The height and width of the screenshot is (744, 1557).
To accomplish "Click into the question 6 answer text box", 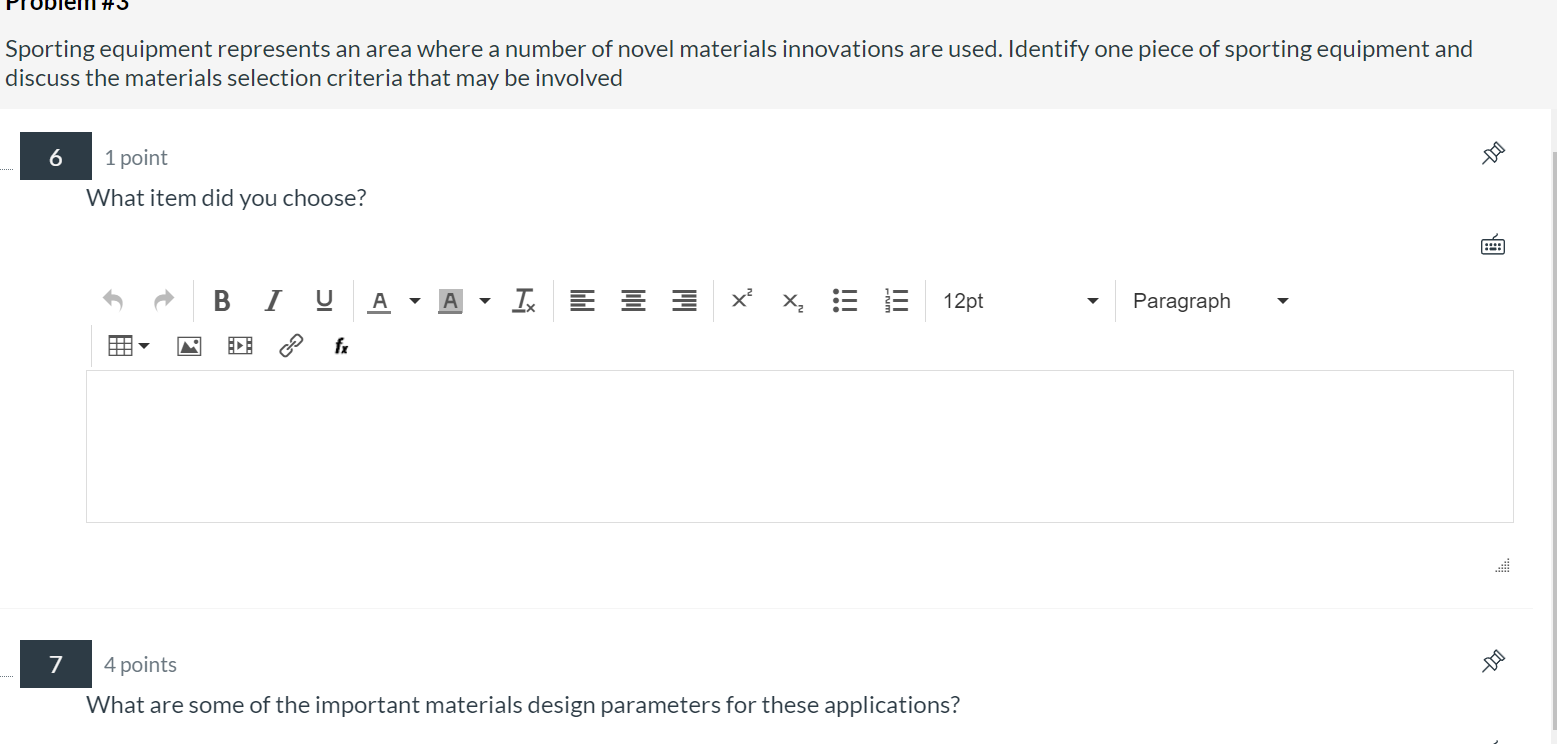I will click(799, 446).
